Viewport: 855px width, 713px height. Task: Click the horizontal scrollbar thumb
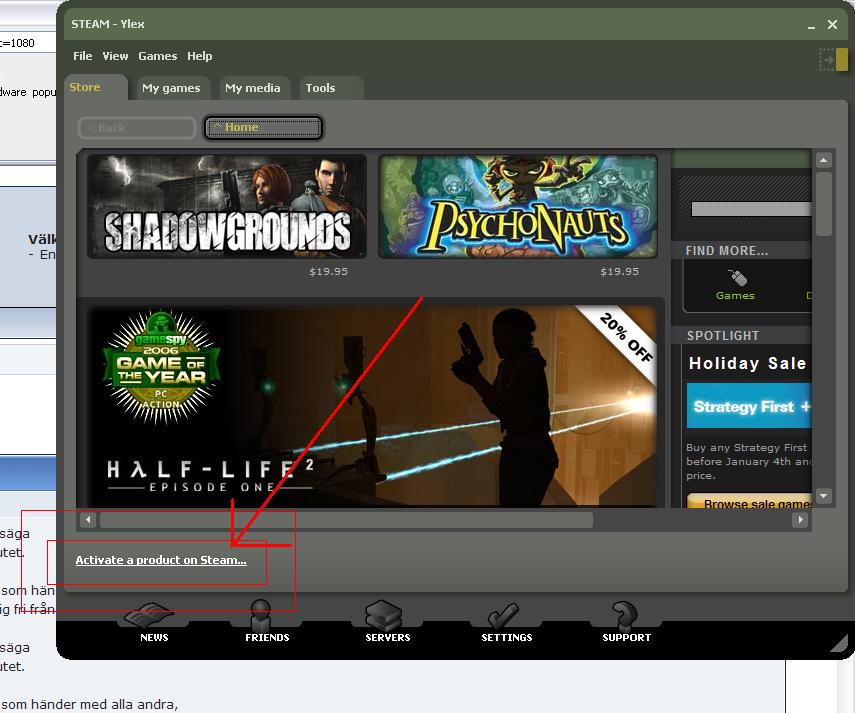pyautogui.click(x=346, y=519)
